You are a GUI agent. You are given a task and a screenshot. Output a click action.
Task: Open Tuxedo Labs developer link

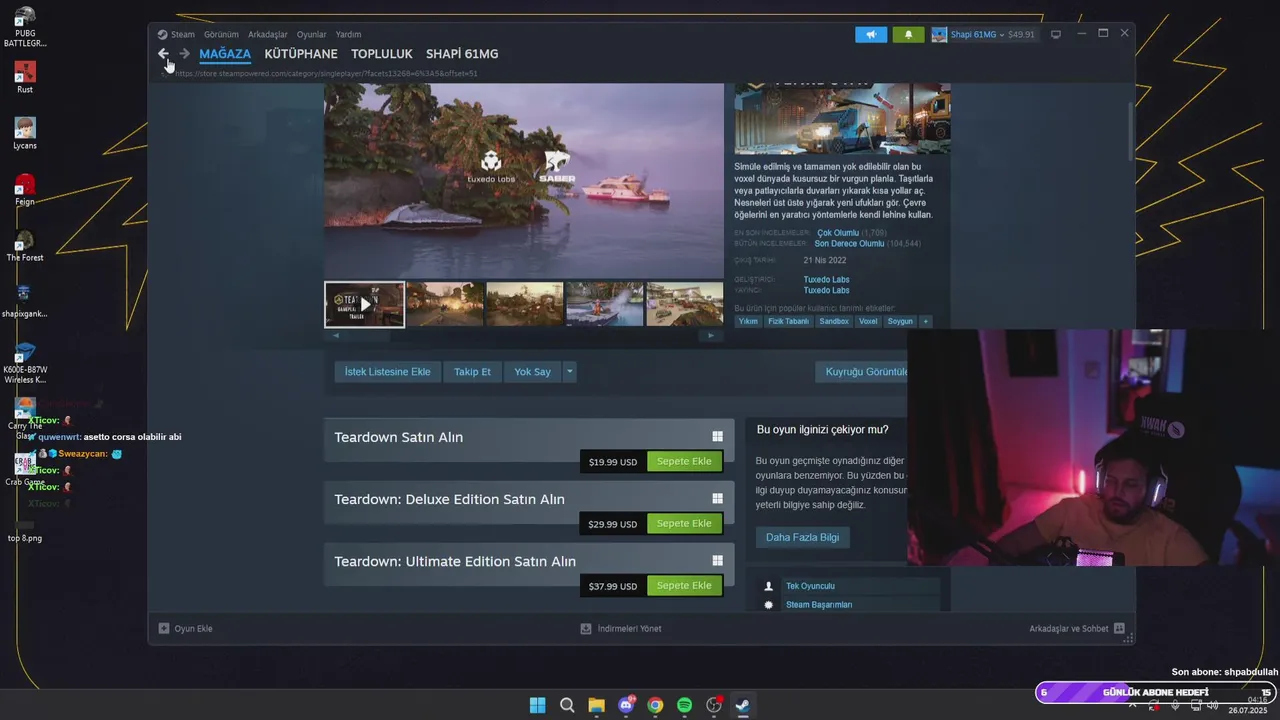[x=826, y=279]
